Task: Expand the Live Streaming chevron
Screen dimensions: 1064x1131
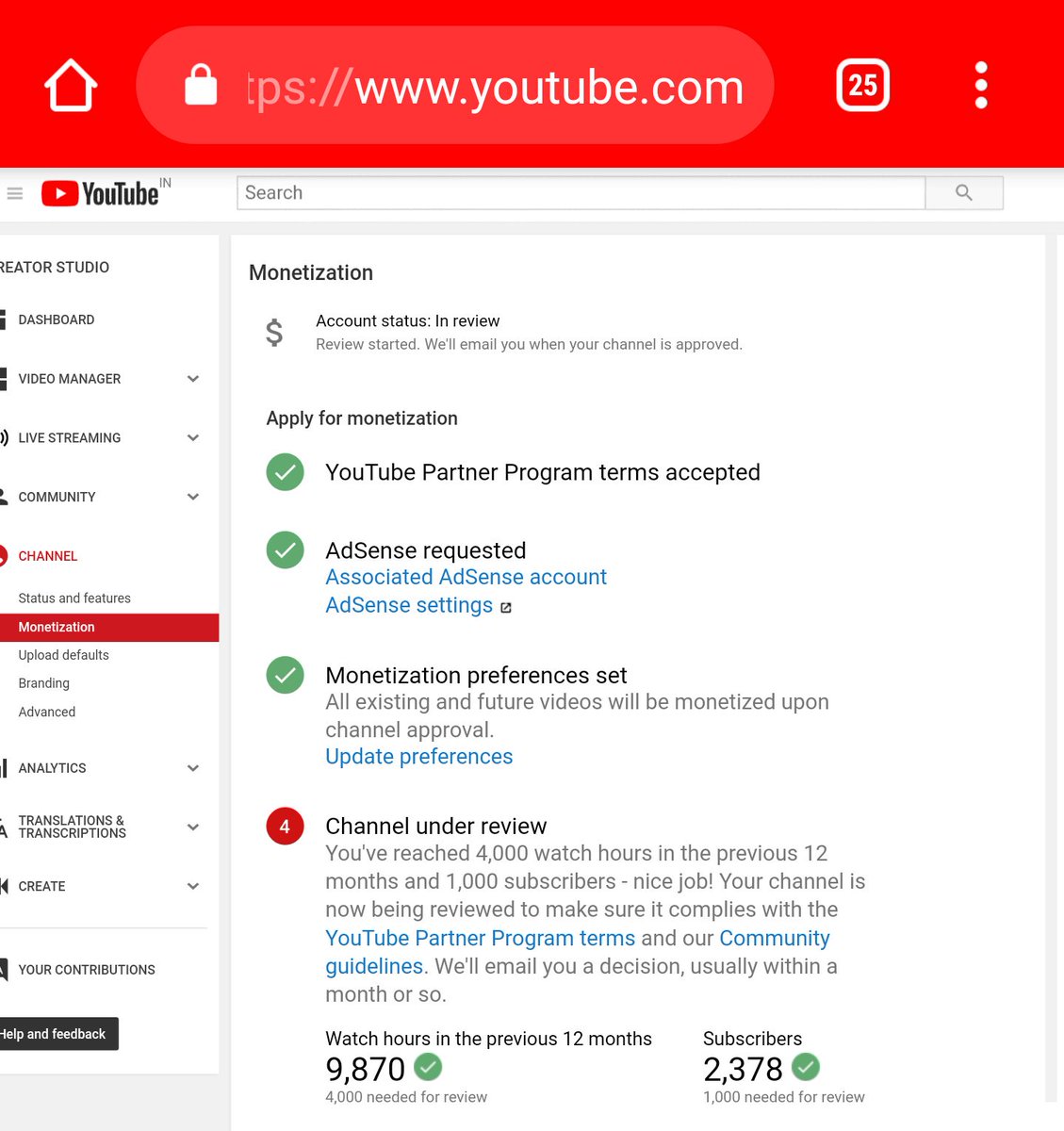Action: (193, 438)
